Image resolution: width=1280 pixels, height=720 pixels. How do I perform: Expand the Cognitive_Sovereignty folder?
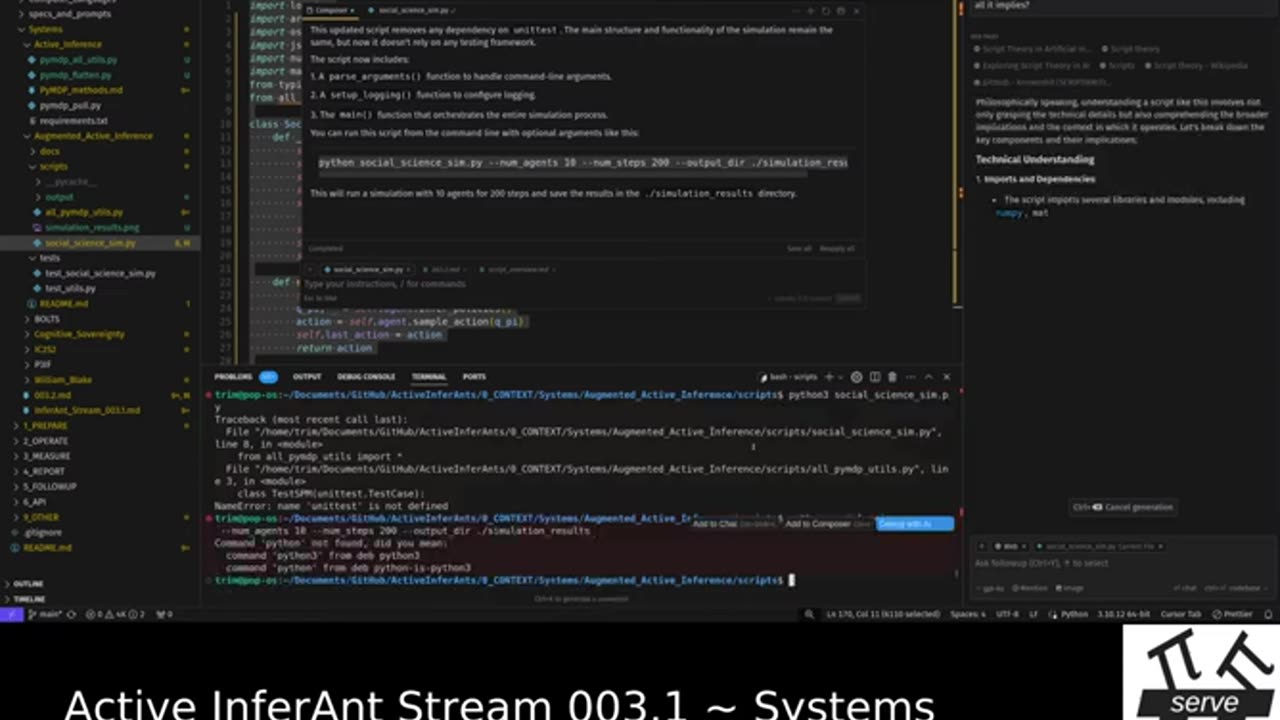[79, 334]
